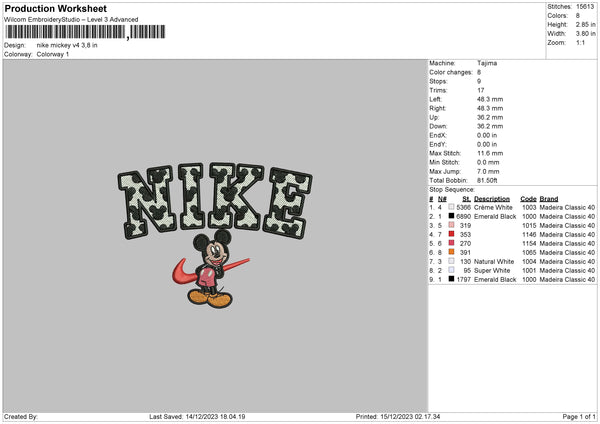Click the row 9 Emerald Black swatch
The image size is (600, 424).
tap(452, 279)
